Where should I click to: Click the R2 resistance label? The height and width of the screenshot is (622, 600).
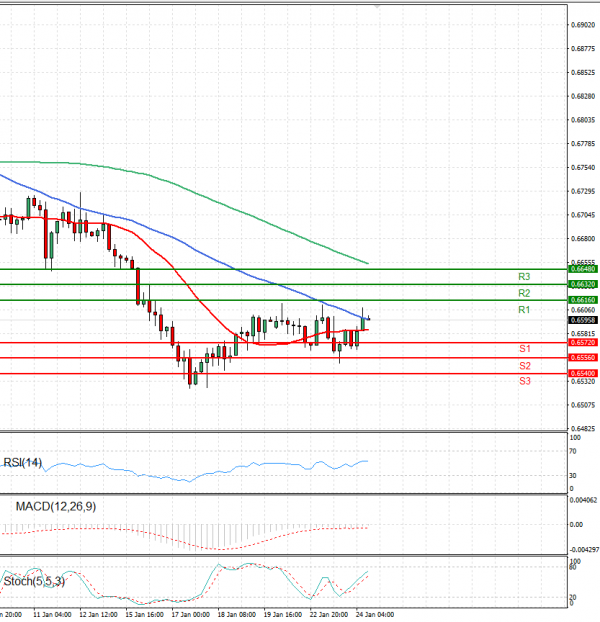(x=524, y=293)
